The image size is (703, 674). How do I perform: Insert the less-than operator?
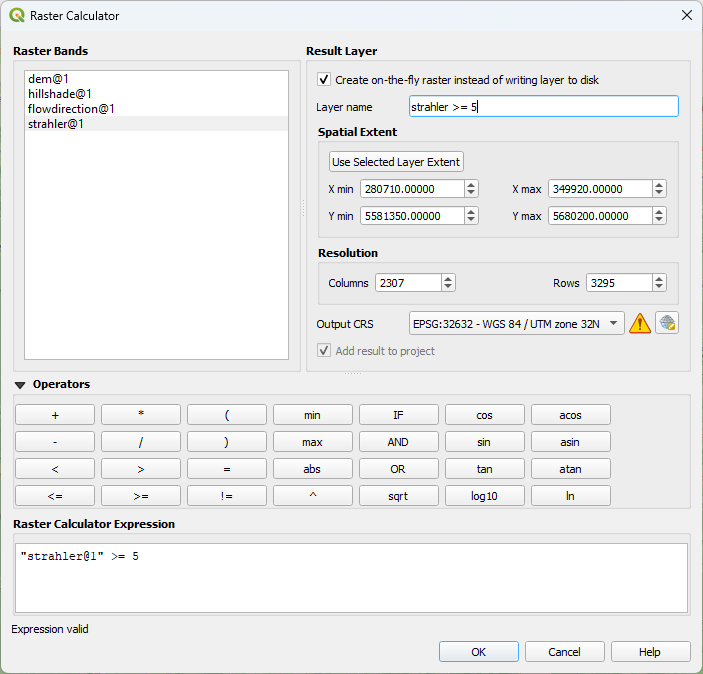pos(55,469)
